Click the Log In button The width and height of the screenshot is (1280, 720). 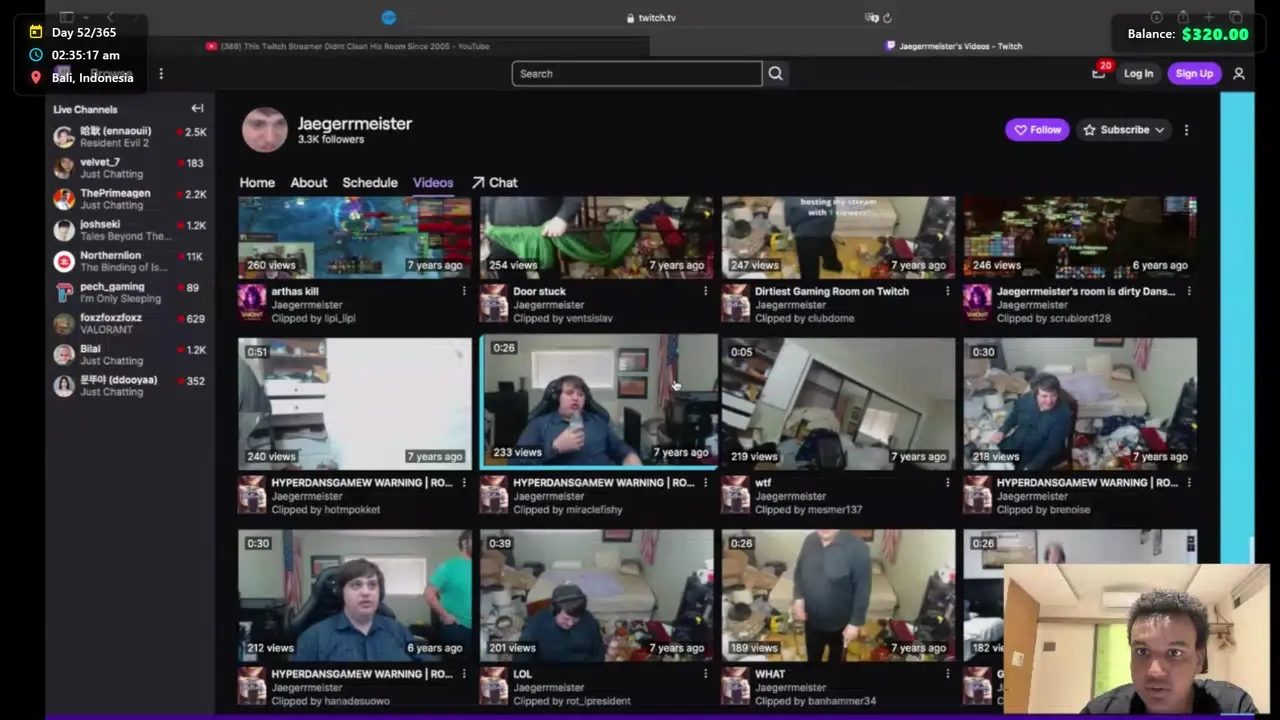[x=1138, y=73]
